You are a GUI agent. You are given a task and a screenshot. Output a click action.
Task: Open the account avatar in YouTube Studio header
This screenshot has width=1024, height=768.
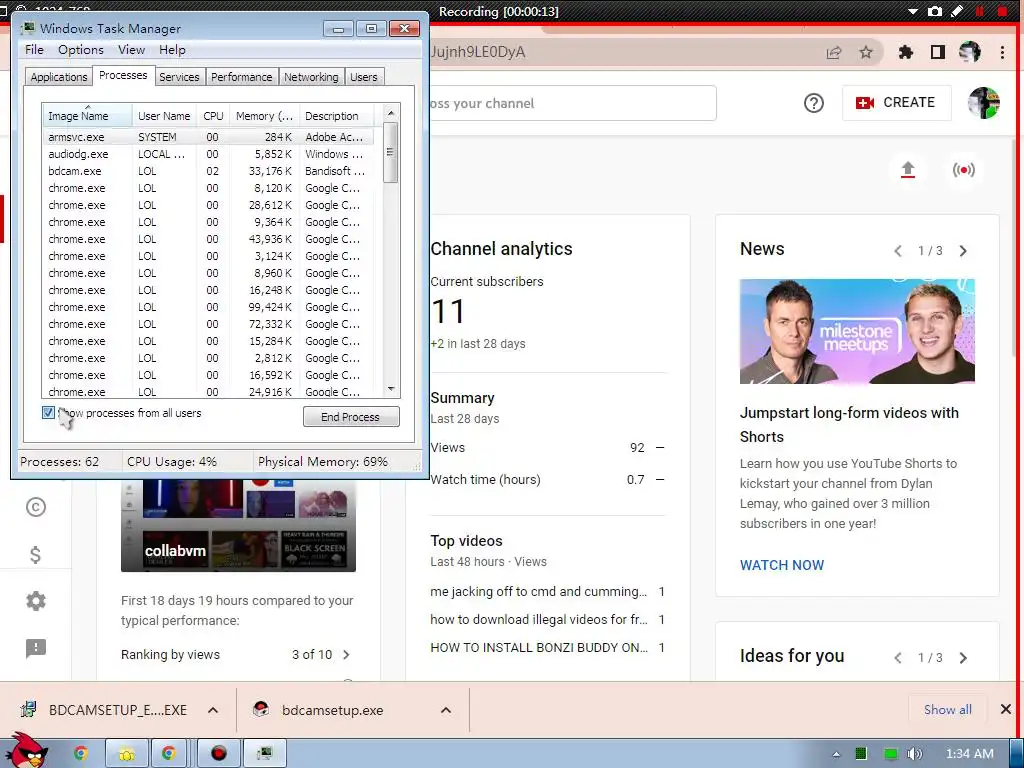click(984, 103)
